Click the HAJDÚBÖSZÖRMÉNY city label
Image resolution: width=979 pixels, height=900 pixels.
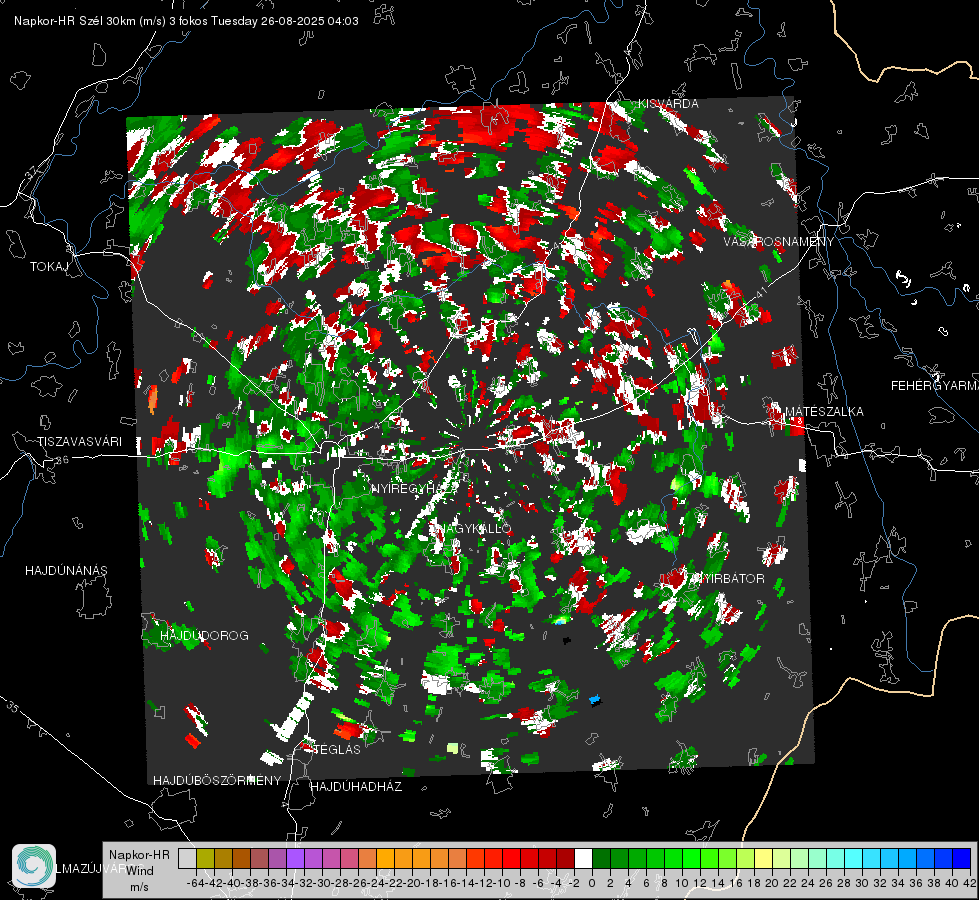(x=217, y=781)
